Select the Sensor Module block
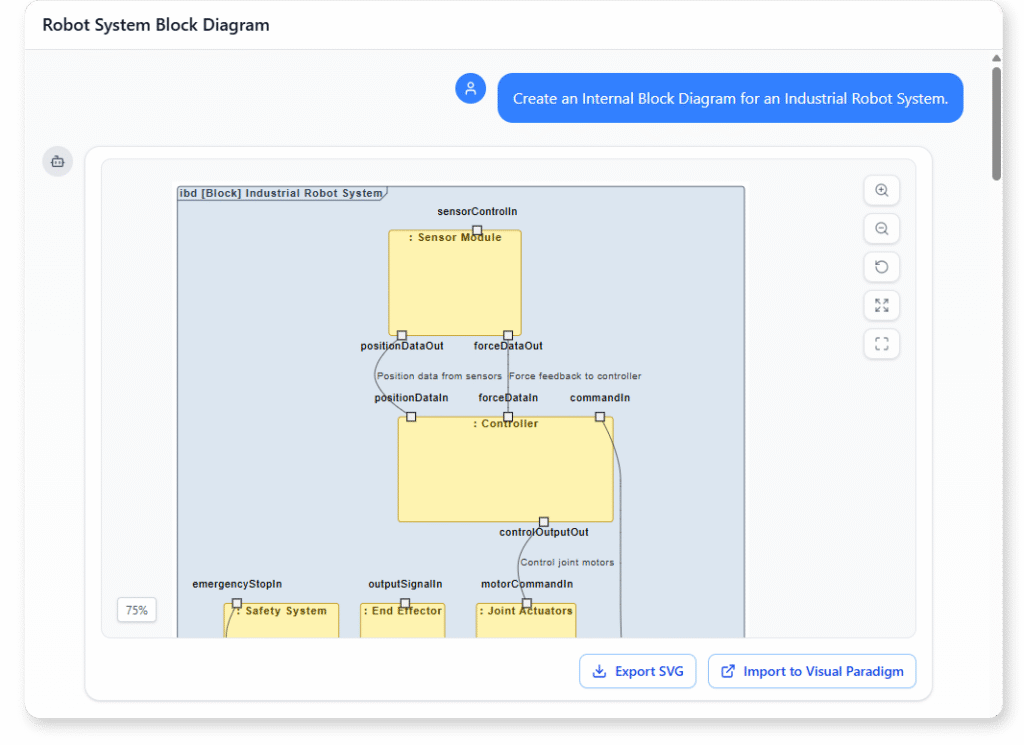1024x745 pixels. (x=455, y=285)
